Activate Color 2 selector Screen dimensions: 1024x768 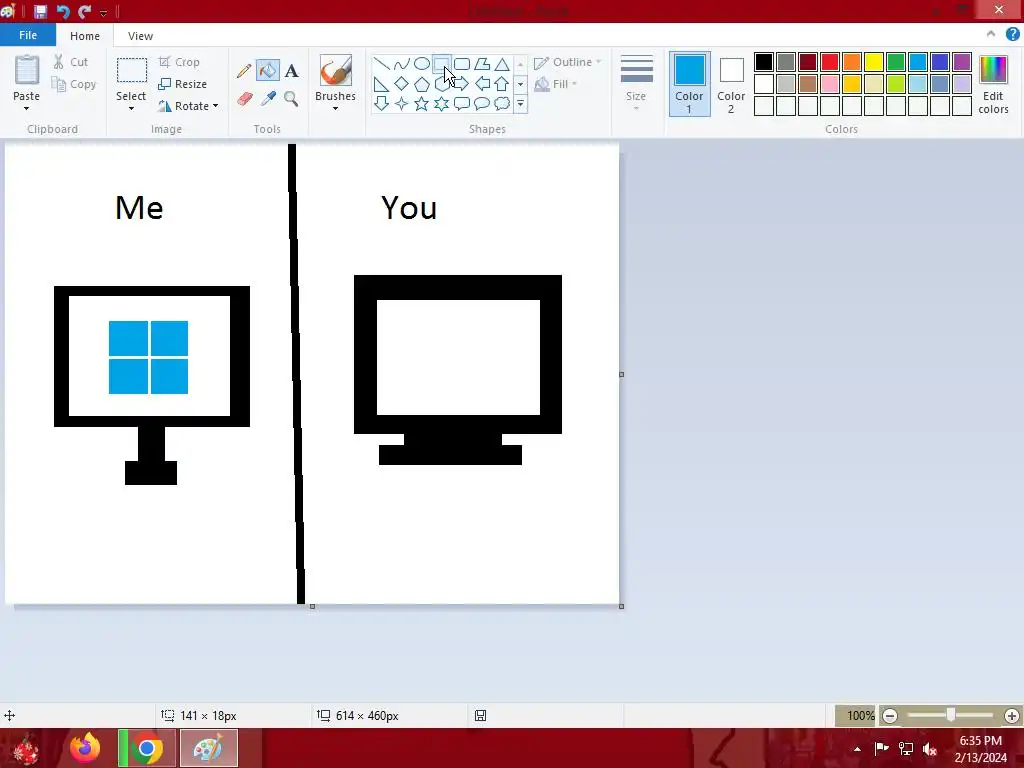(731, 84)
